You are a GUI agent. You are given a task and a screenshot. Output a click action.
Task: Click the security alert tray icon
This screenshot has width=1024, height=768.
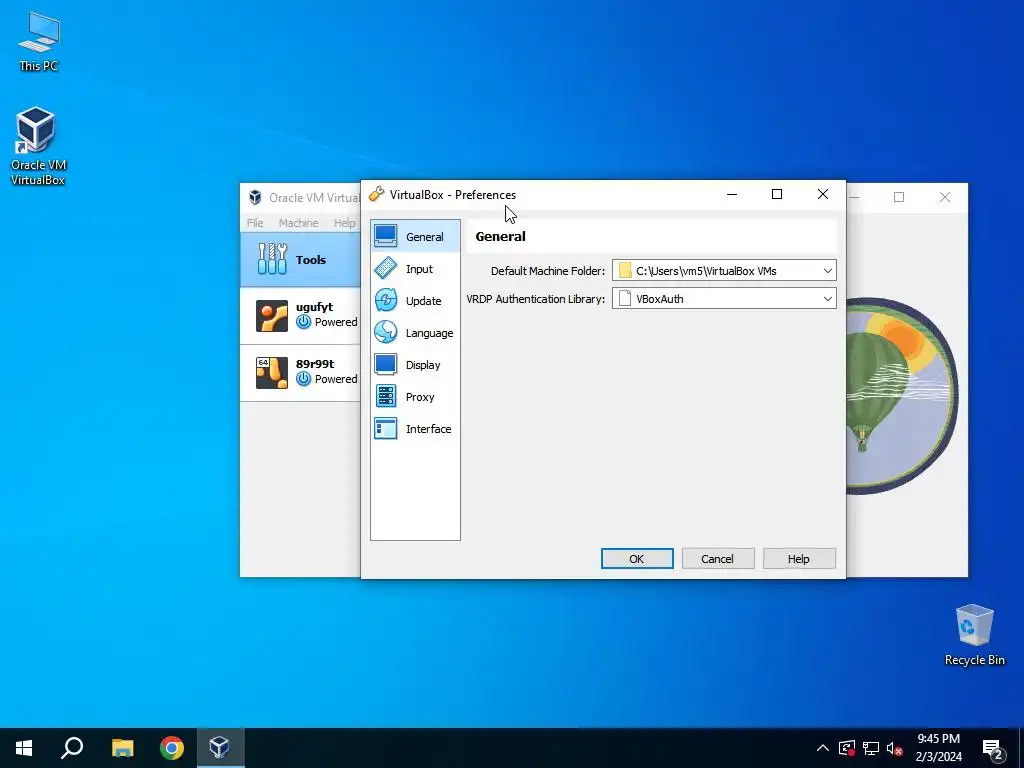click(x=847, y=748)
